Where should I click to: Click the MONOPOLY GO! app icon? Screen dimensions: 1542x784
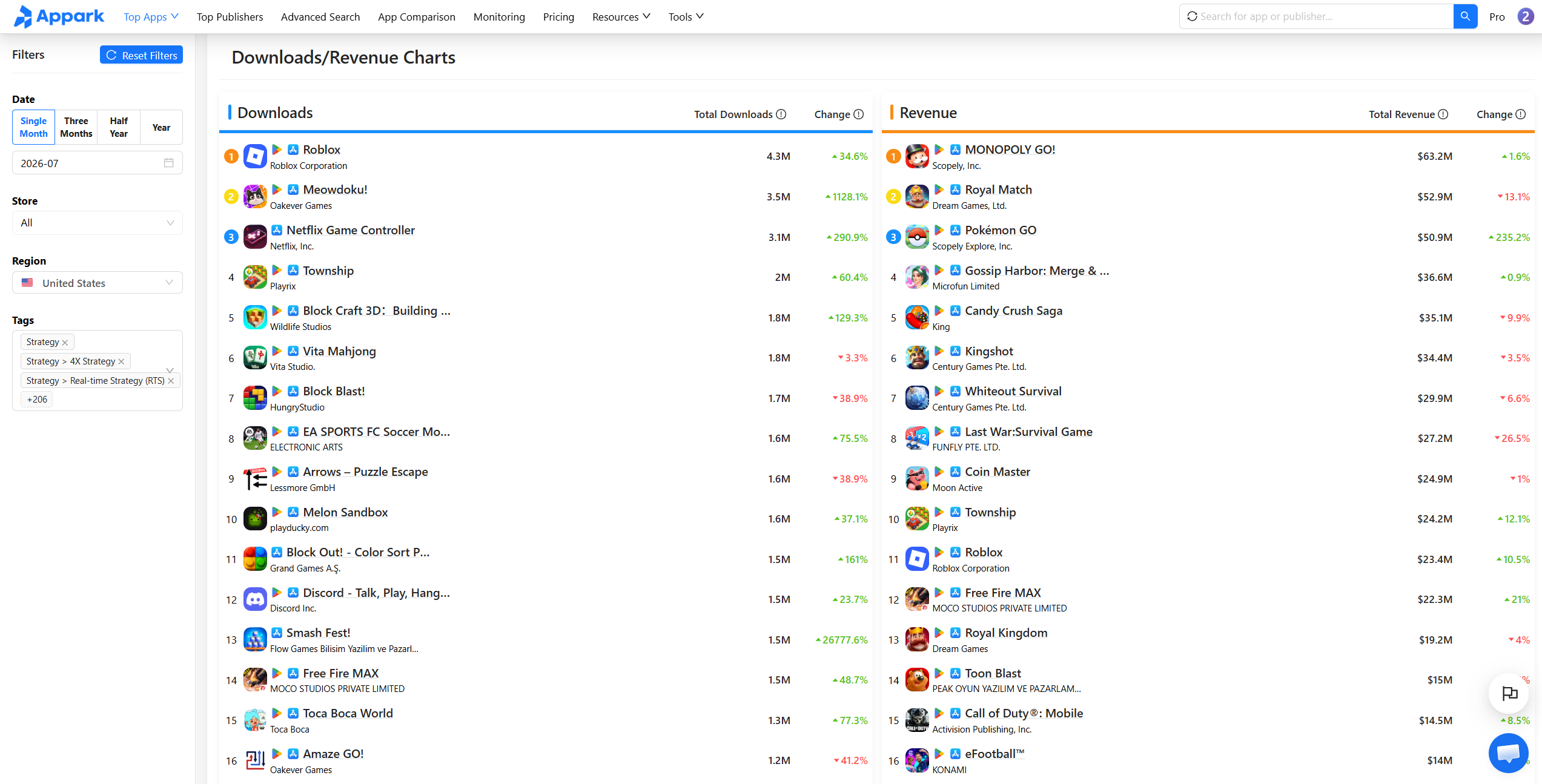917,156
